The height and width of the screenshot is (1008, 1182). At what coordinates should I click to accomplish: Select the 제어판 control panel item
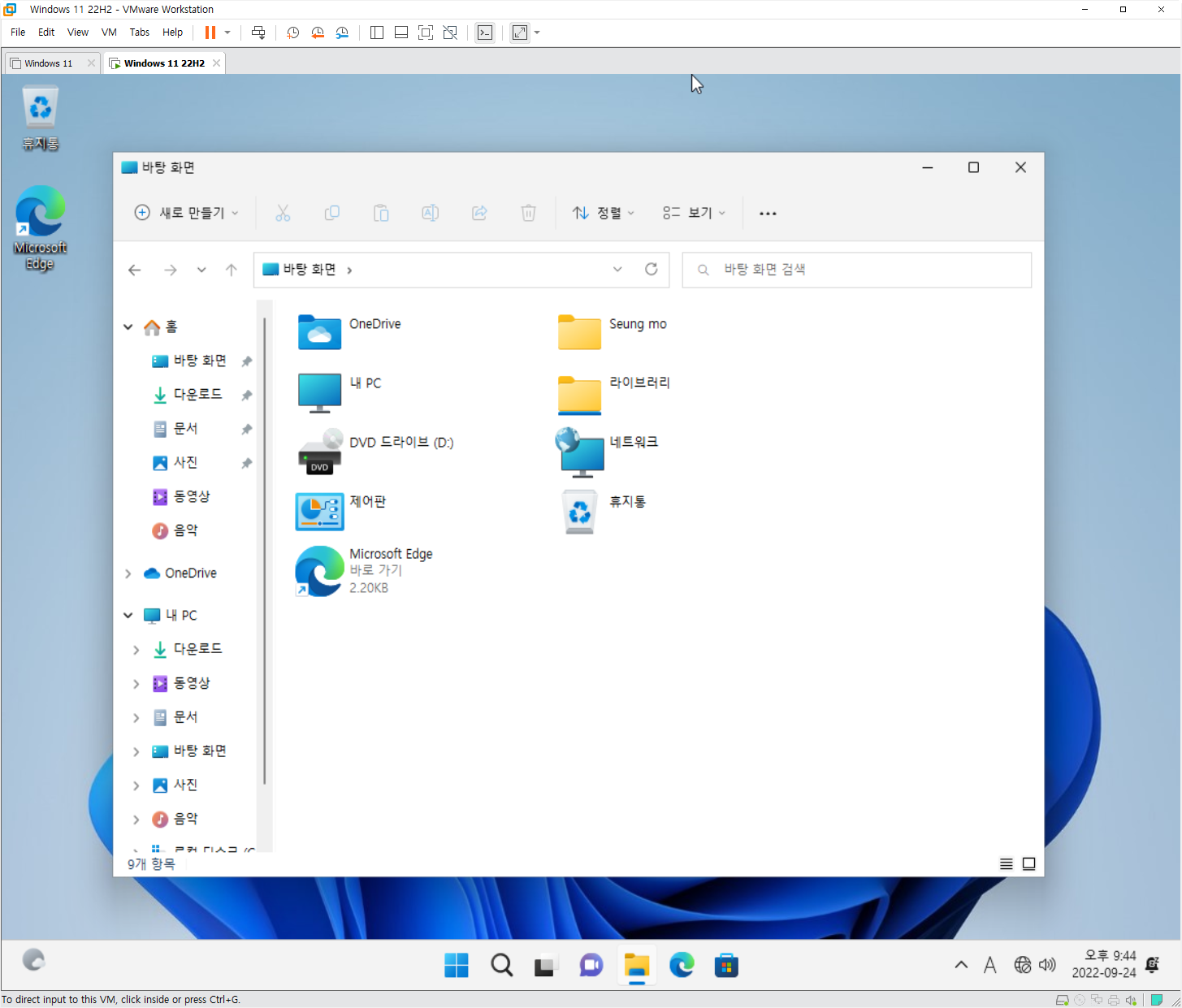(341, 512)
